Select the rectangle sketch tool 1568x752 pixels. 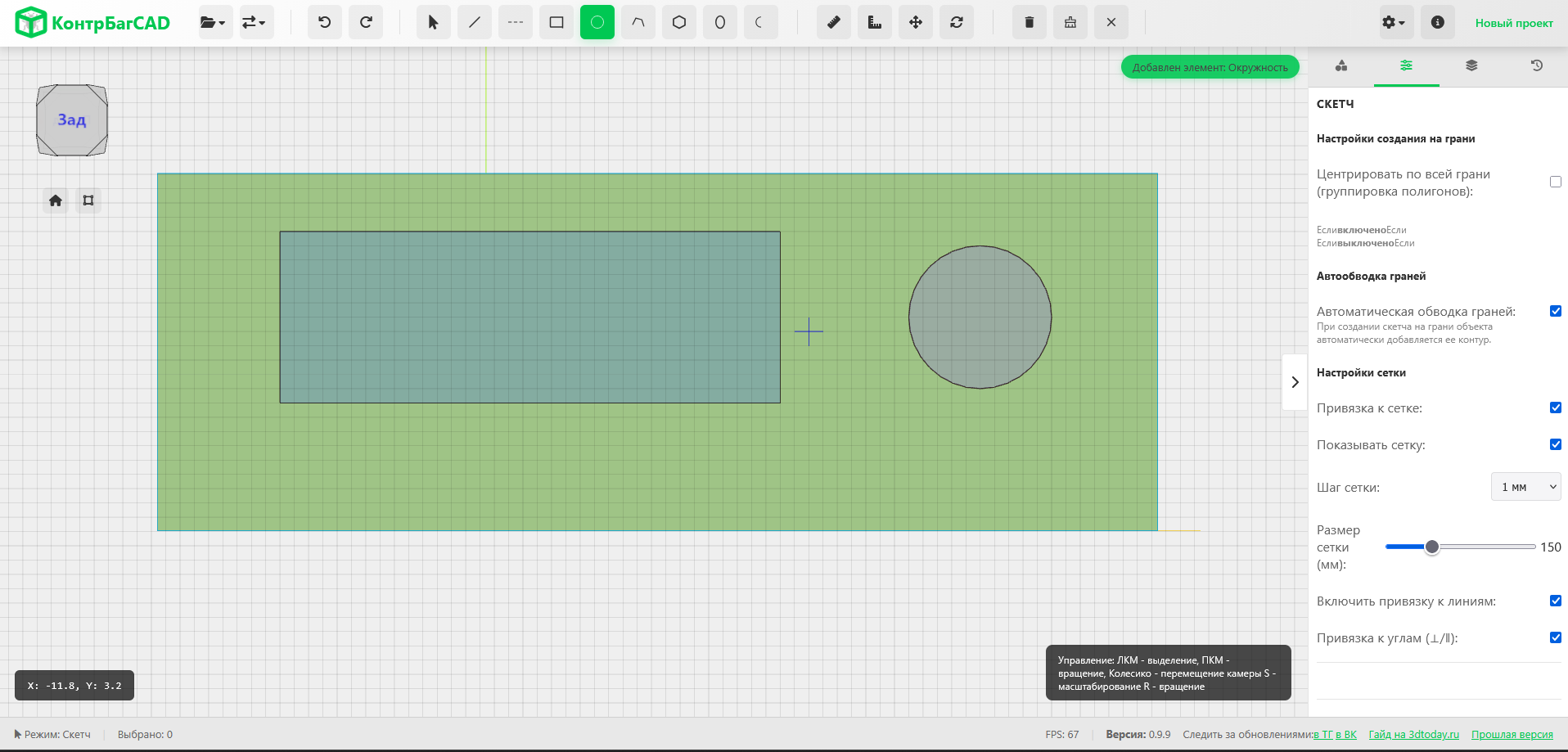[556, 23]
